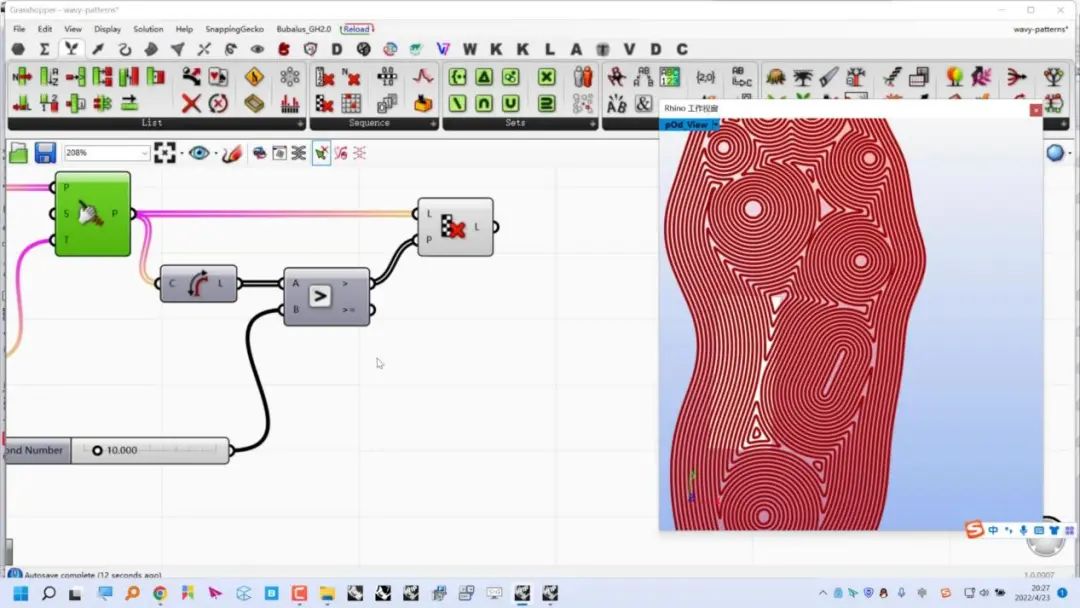This screenshot has width=1080, height=608.
Task: Select the Duplicate Data icon
Action: coord(387,103)
